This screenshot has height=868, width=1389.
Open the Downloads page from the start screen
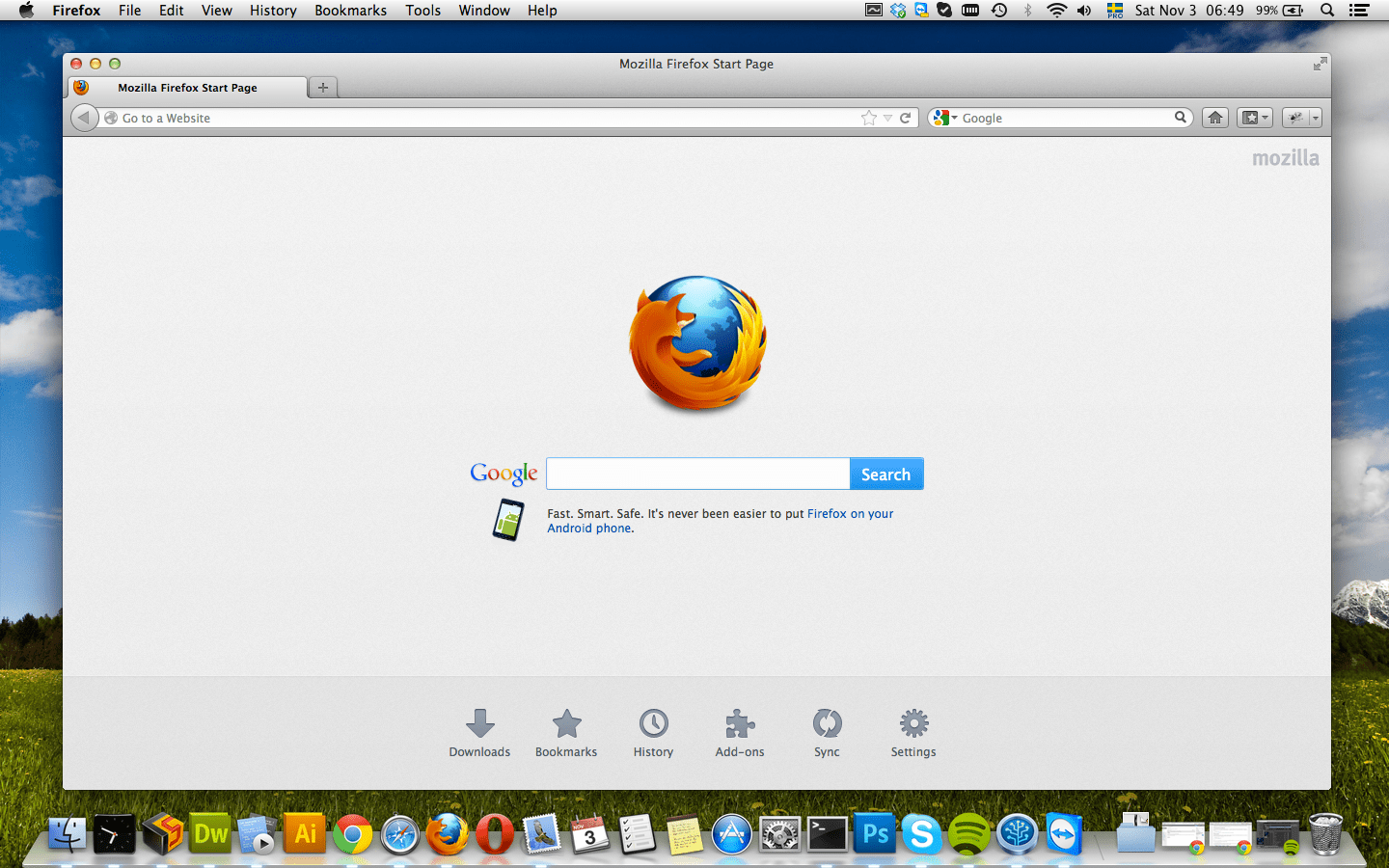point(479,731)
